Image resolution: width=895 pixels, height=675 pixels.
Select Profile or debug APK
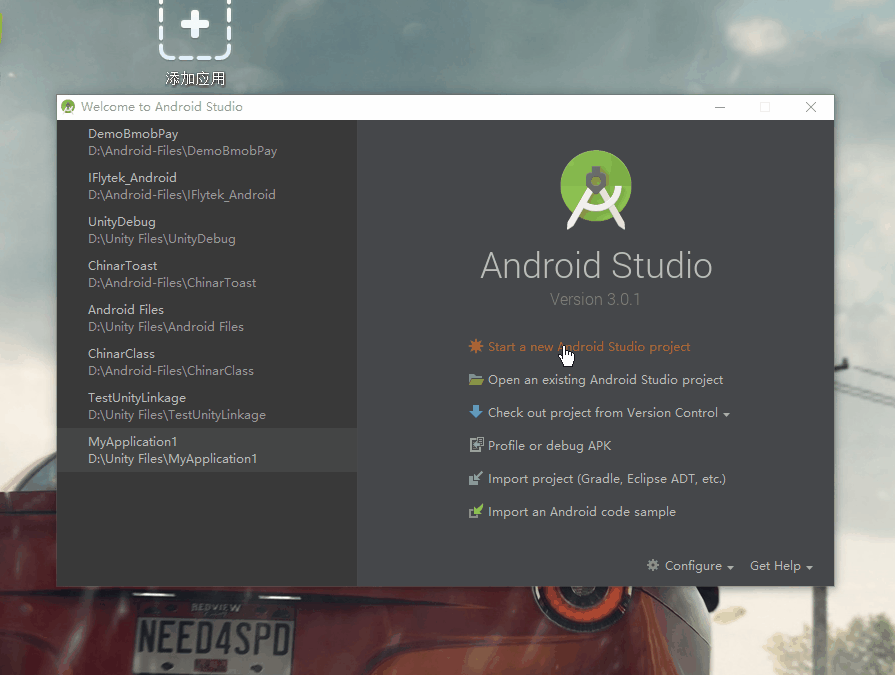point(549,446)
